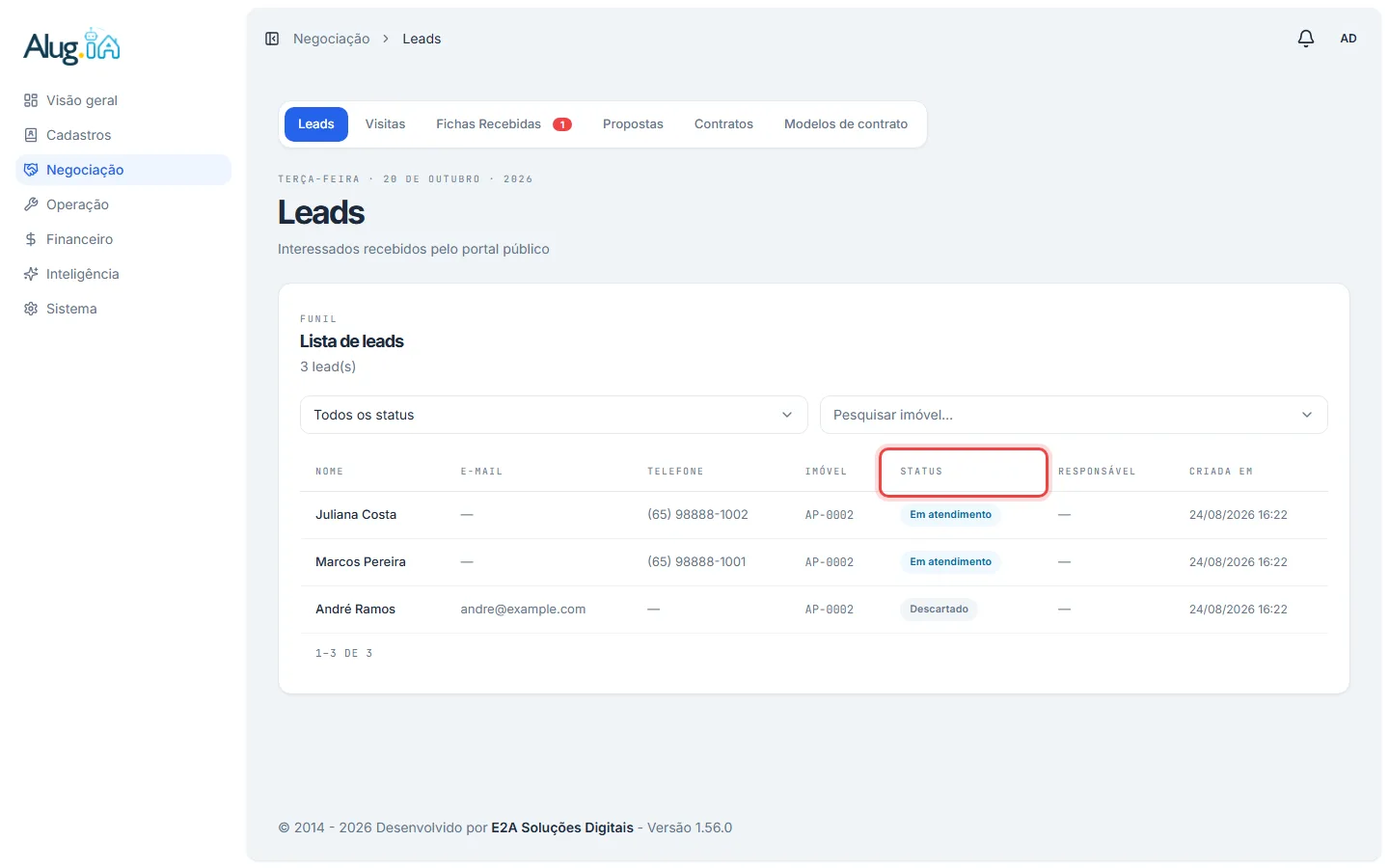Click phone (65) 98888-1002

pos(697,515)
